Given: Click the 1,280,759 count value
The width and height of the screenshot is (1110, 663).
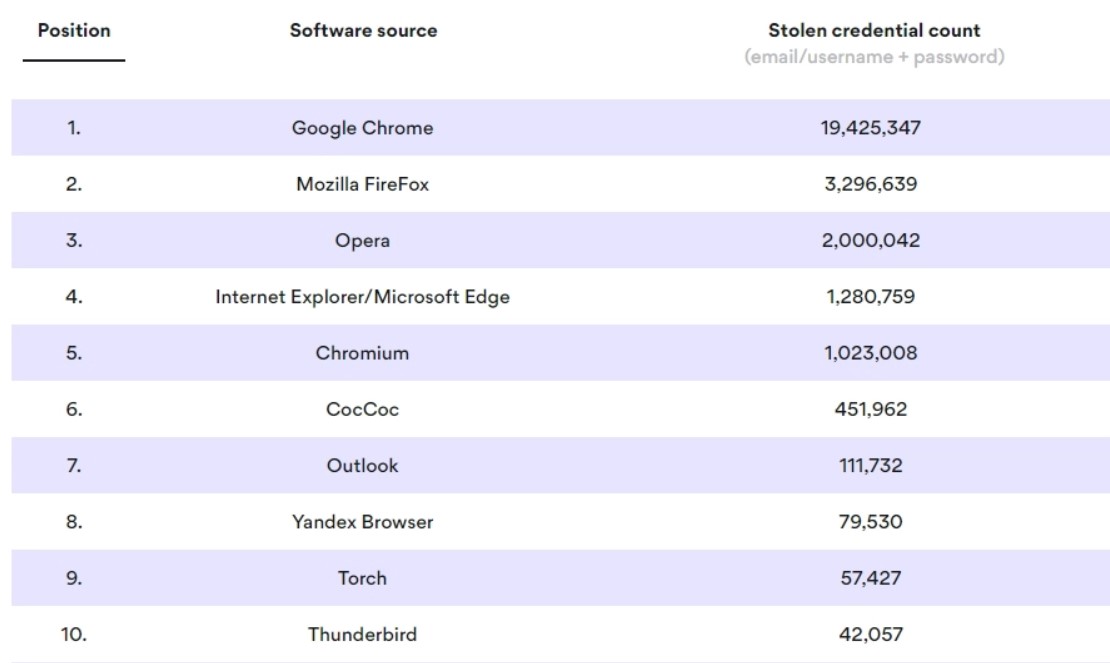Looking at the screenshot, I should [870, 297].
